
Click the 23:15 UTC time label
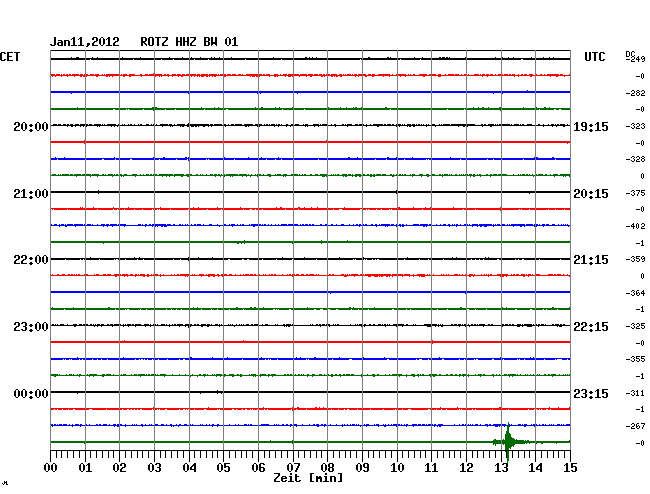(x=591, y=394)
